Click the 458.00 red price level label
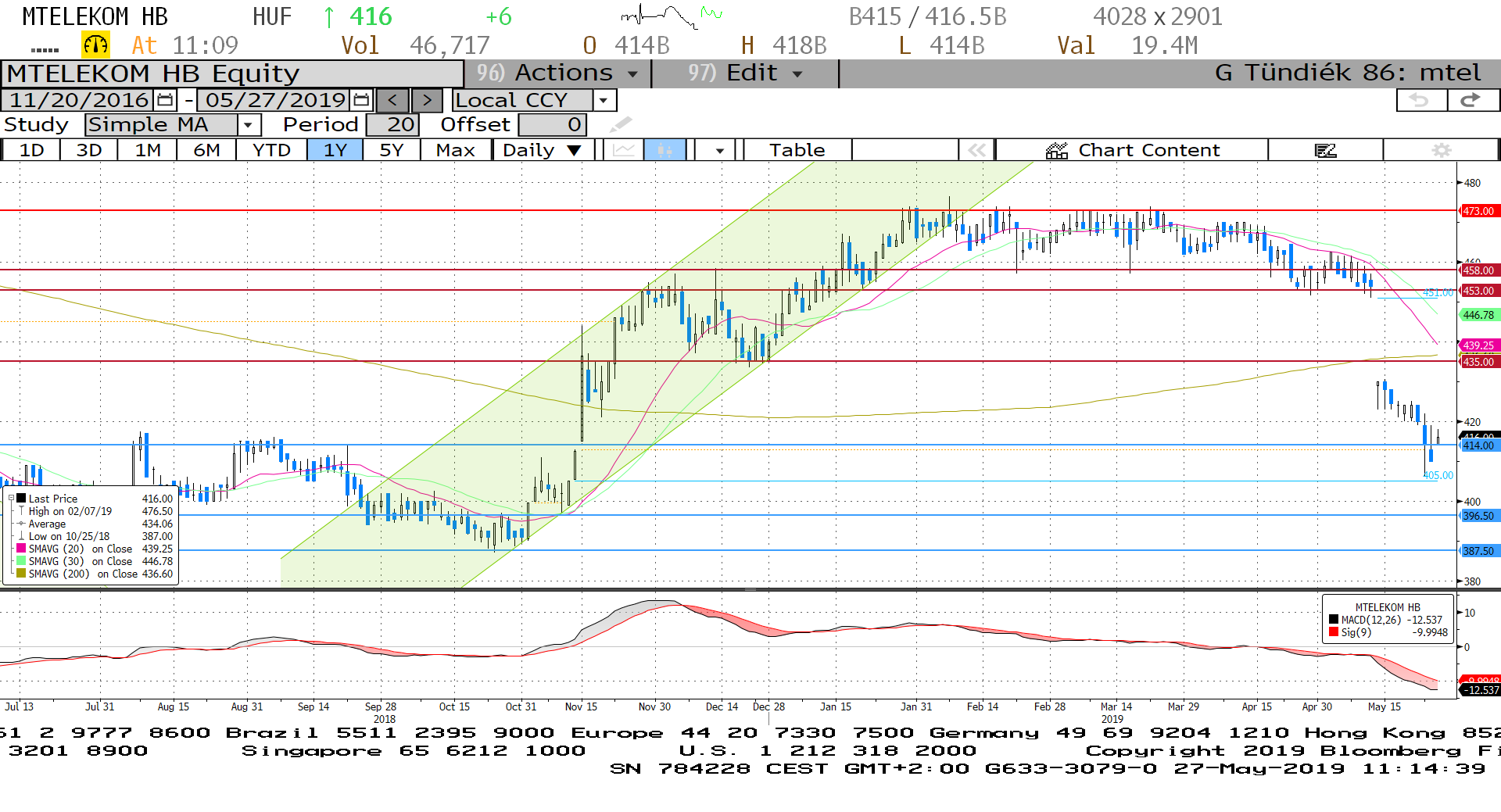Image resolution: width=1501 pixels, height=812 pixels. point(1478,270)
